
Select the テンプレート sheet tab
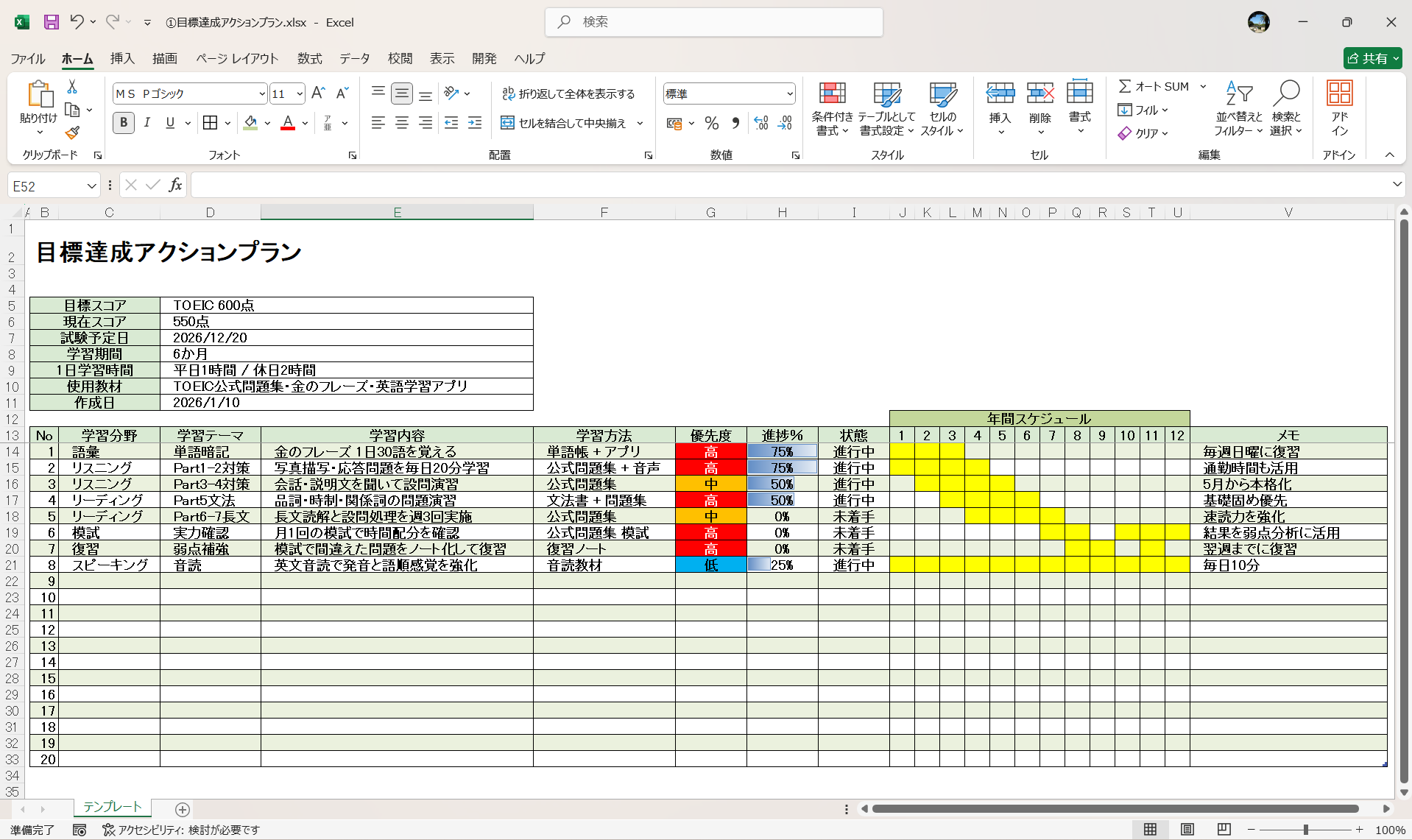[x=112, y=808]
